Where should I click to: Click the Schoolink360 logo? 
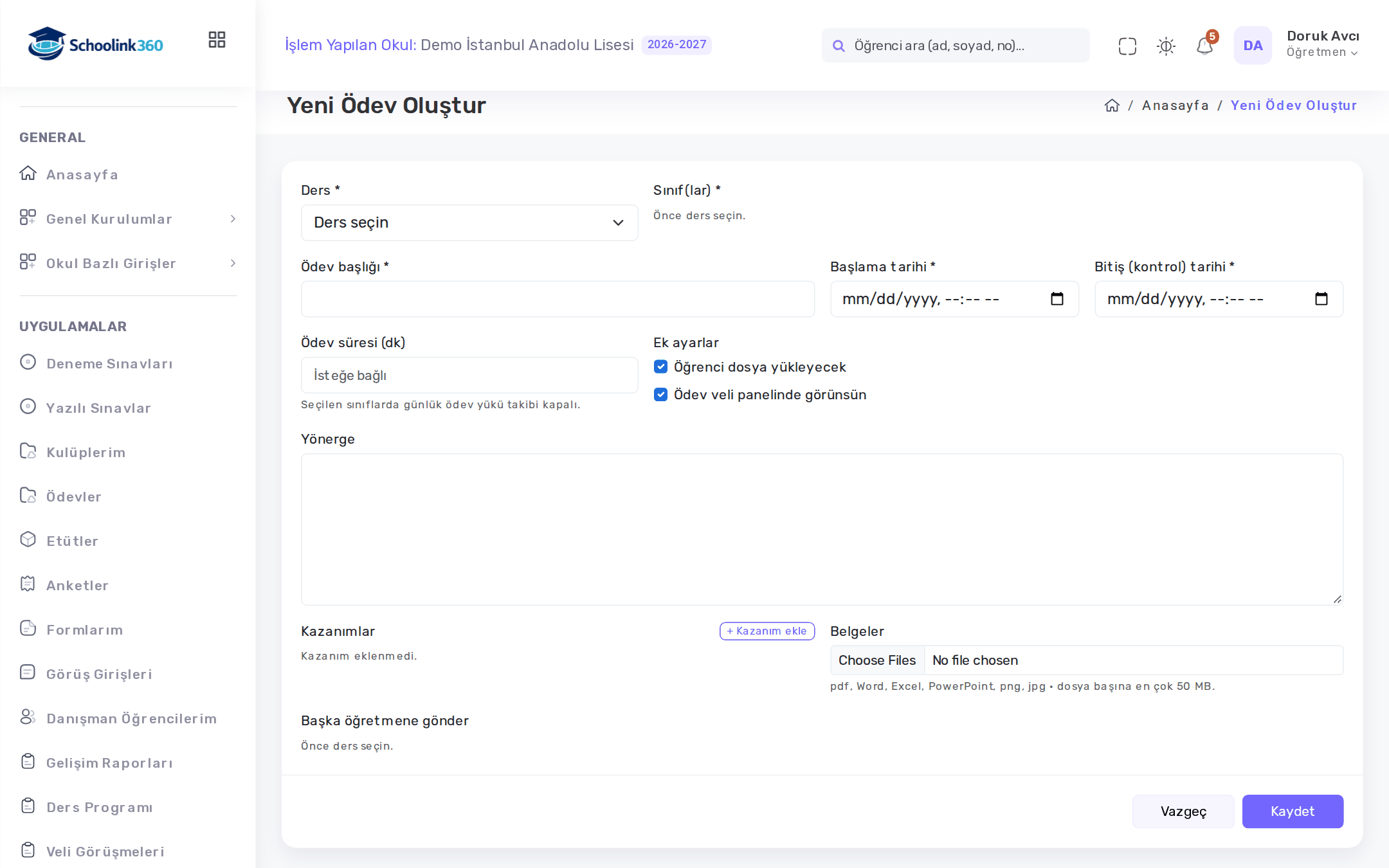95,44
